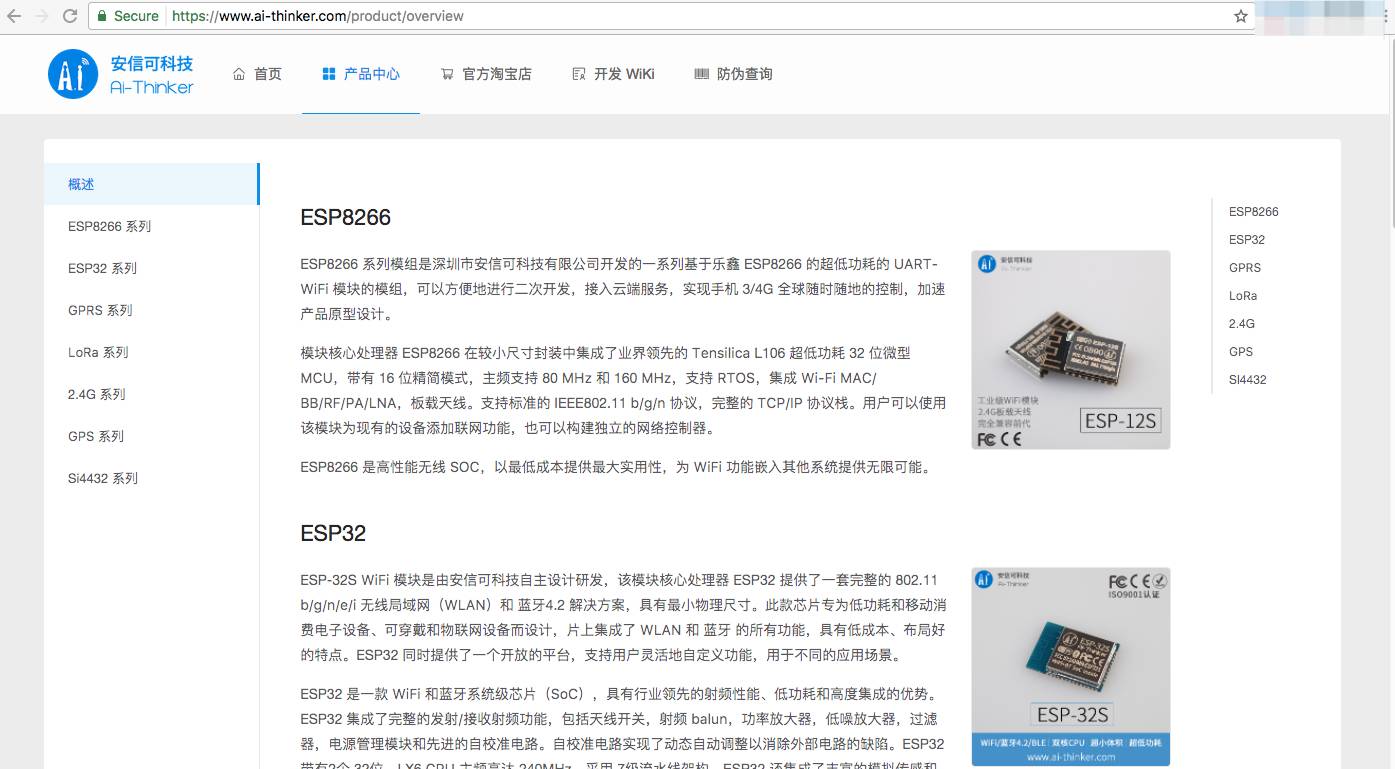Jump to 2.4G in the right anchor list

pos(1242,324)
